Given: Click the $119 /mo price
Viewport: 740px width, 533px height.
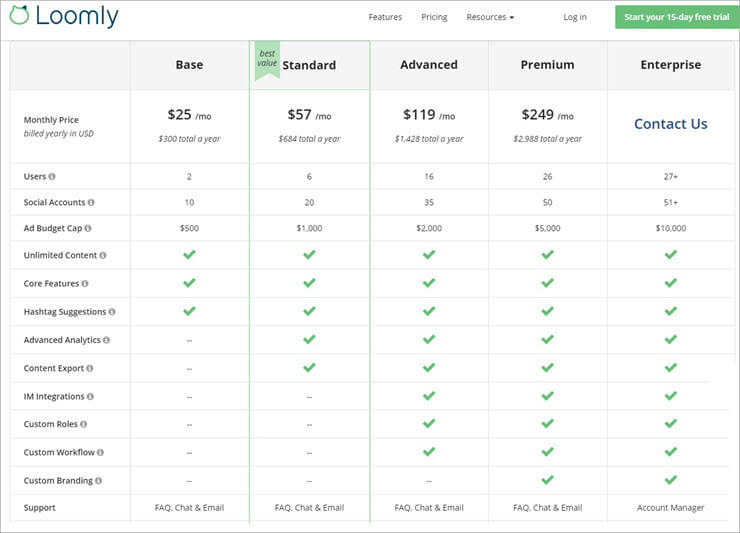Looking at the screenshot, I should (429, 115).
